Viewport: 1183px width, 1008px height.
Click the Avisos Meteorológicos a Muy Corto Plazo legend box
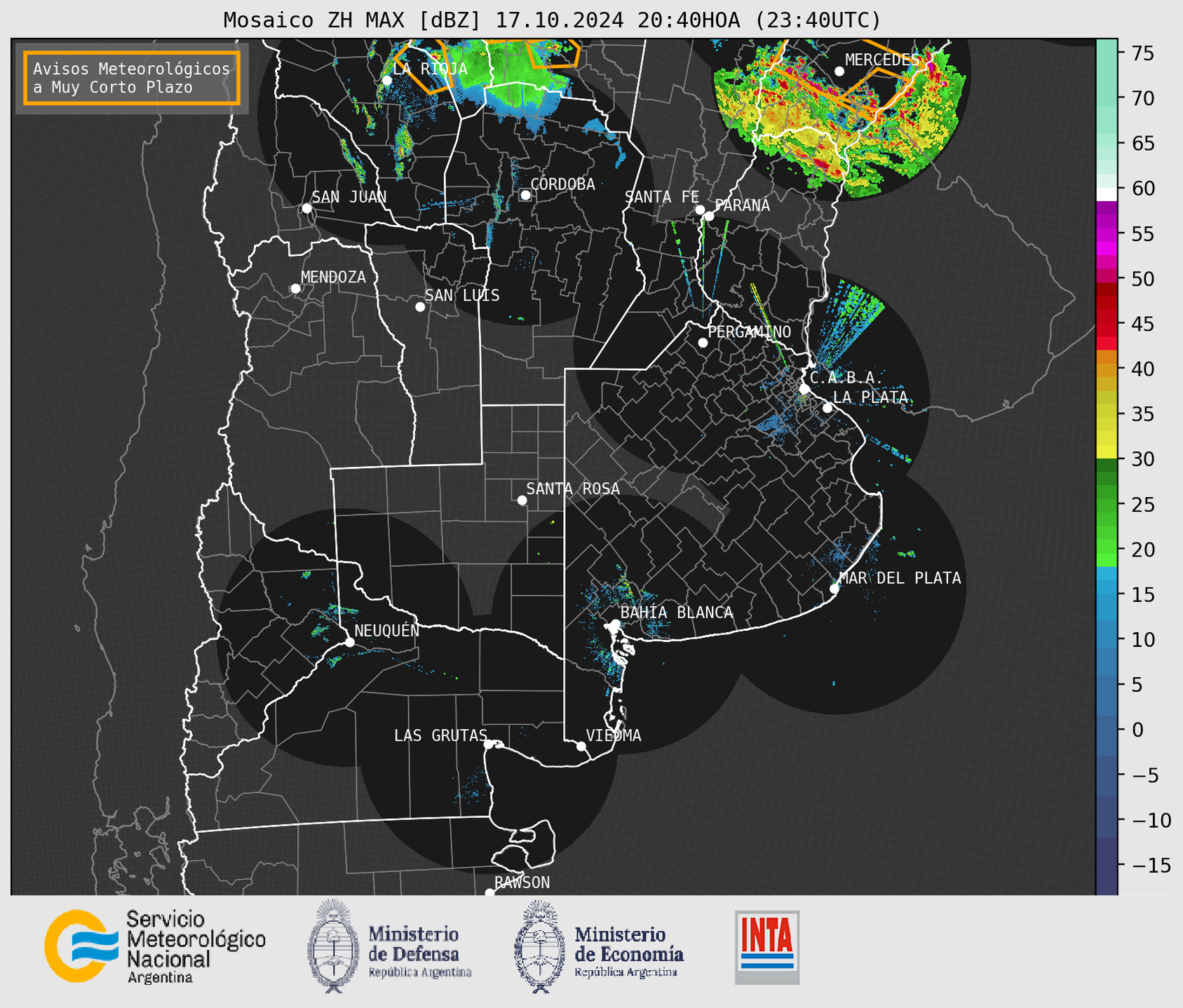(x=132, y=78)
